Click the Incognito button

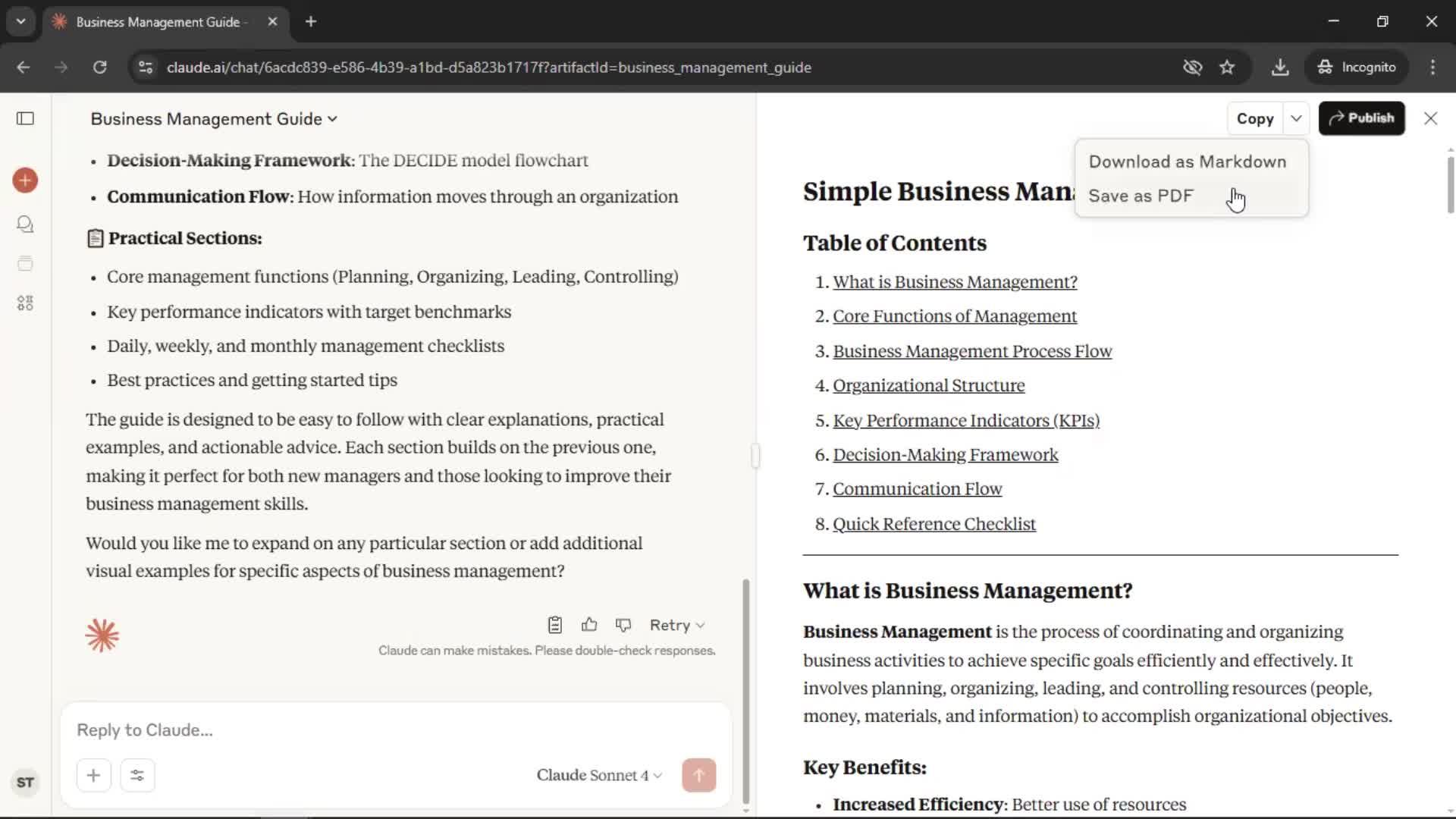(x=1357, y=67)
